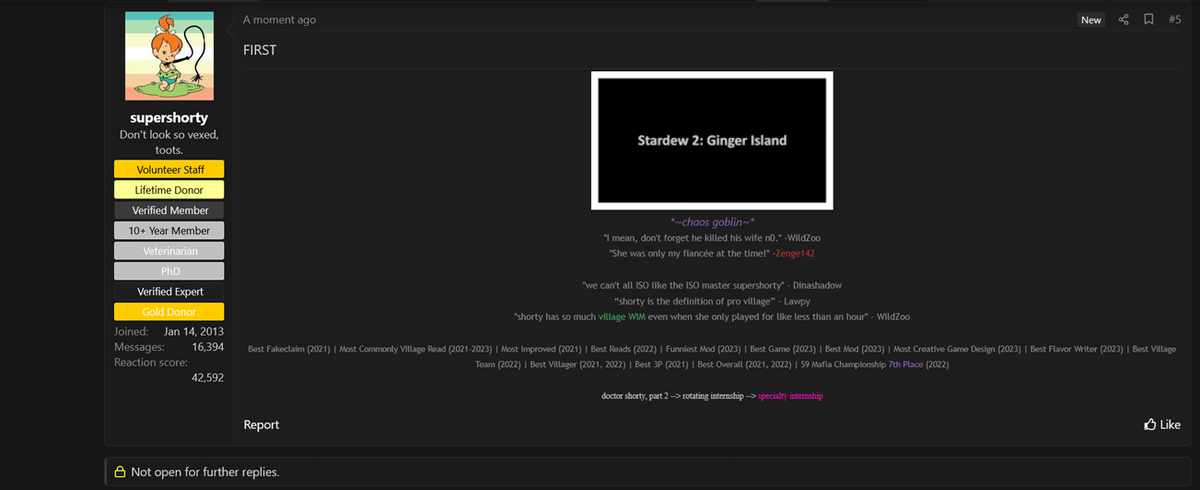Click the Verified Expert badge
This screenshot has width=1200, height=490.
point(169,292)
